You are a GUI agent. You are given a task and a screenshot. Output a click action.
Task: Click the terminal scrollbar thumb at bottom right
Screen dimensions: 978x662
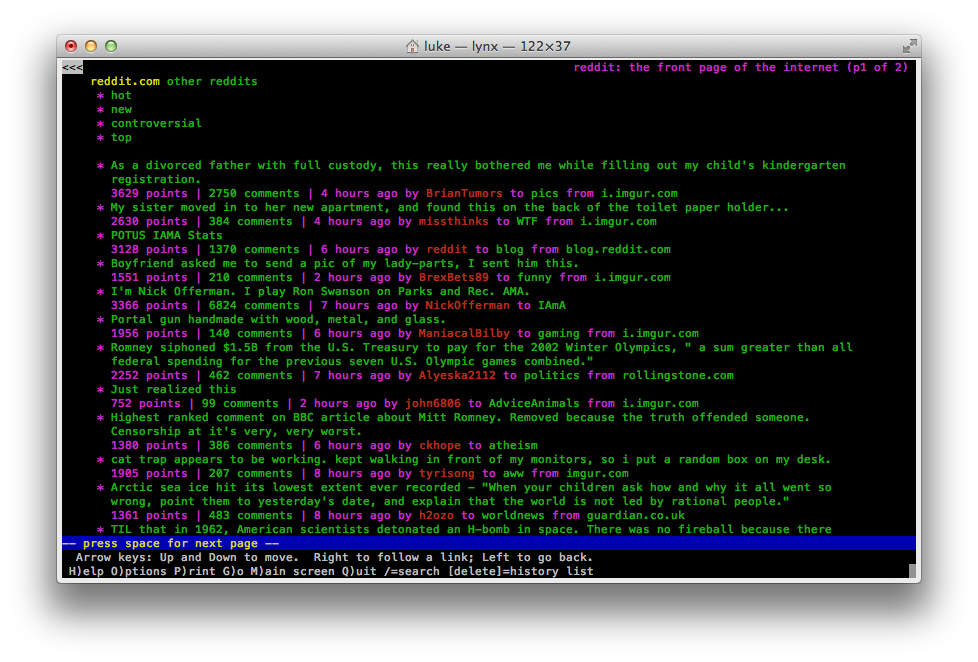(x=912, y=571)
